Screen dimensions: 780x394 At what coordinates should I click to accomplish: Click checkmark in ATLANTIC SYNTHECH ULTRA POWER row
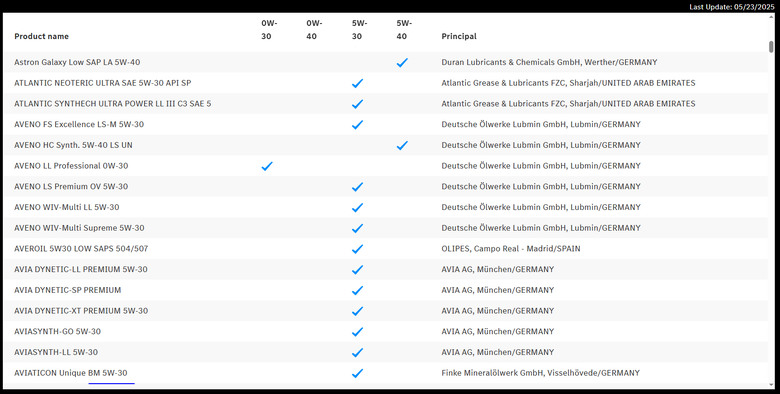click(357, 104)
